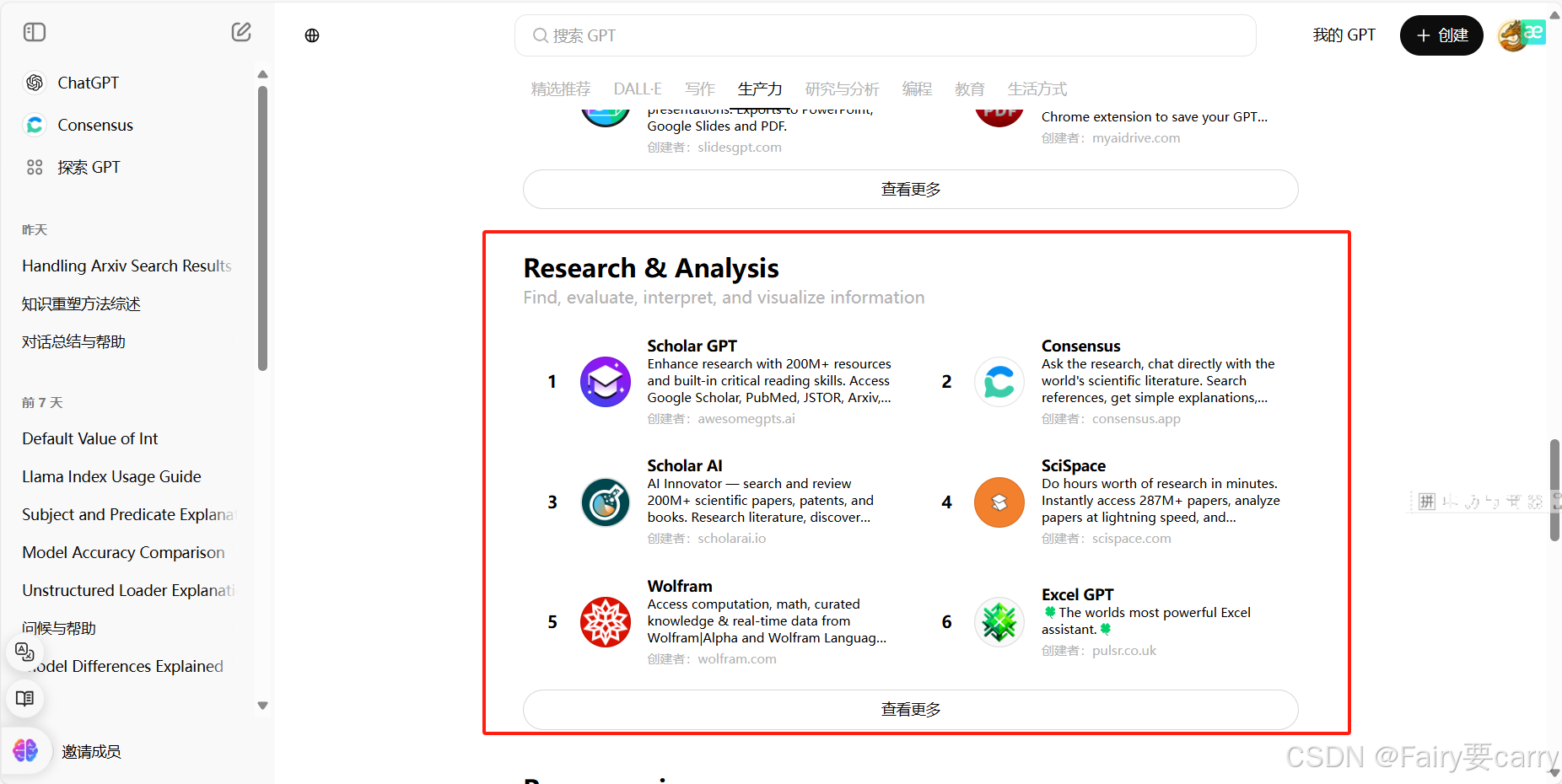Image resolution: width=1562 pixels, height=784 pixels.
Task: Start a new chat with the compose icon
Action: coord(241,32)
